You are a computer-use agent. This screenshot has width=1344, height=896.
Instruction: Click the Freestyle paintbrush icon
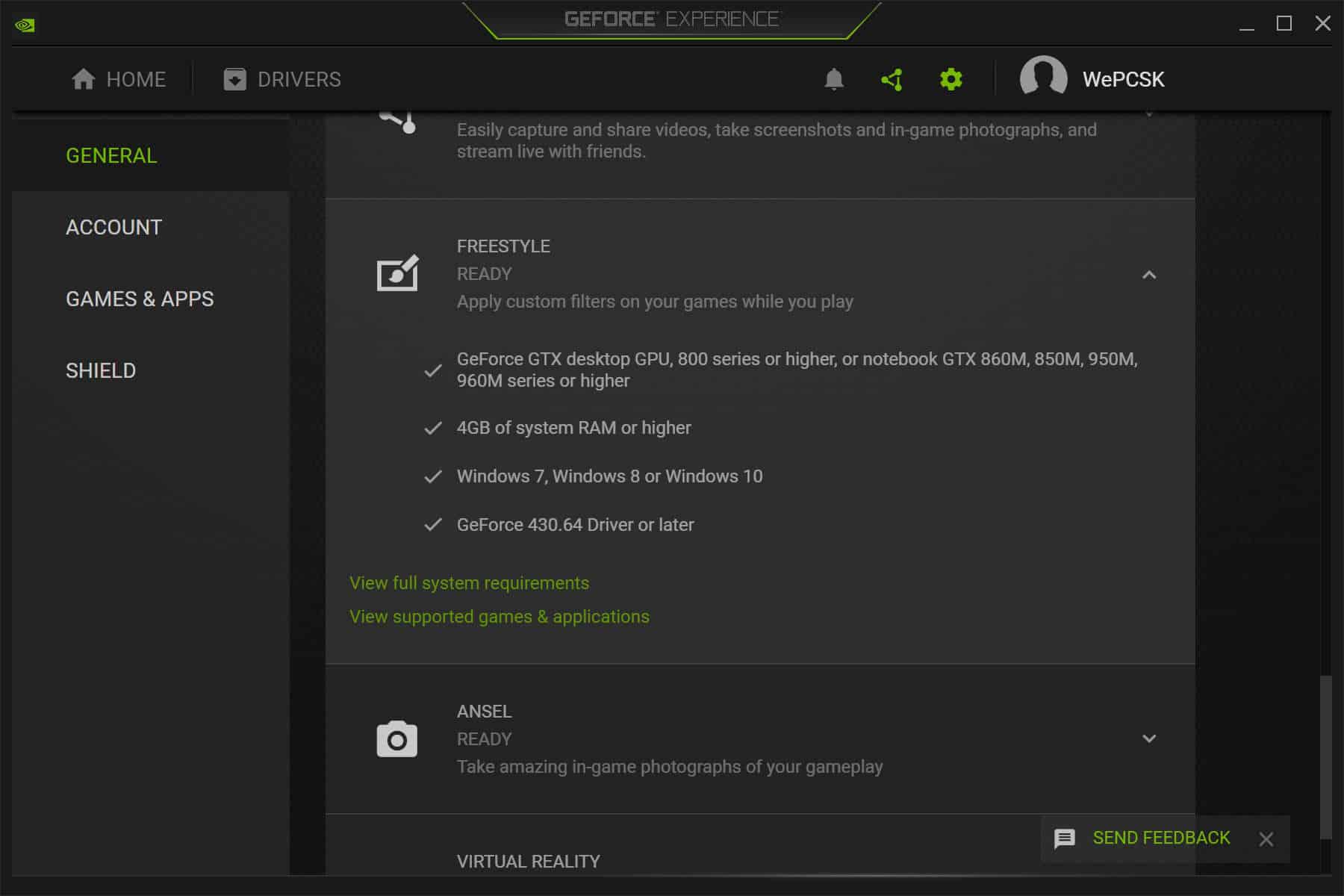tap(397, 273)
